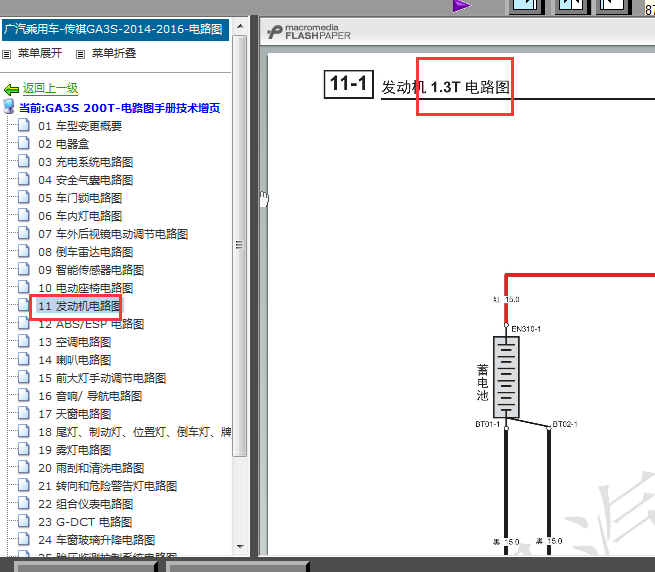Screen dimensions: 655x572
Task: Click the EN310-1 connector label
Action: pos(526,329)
